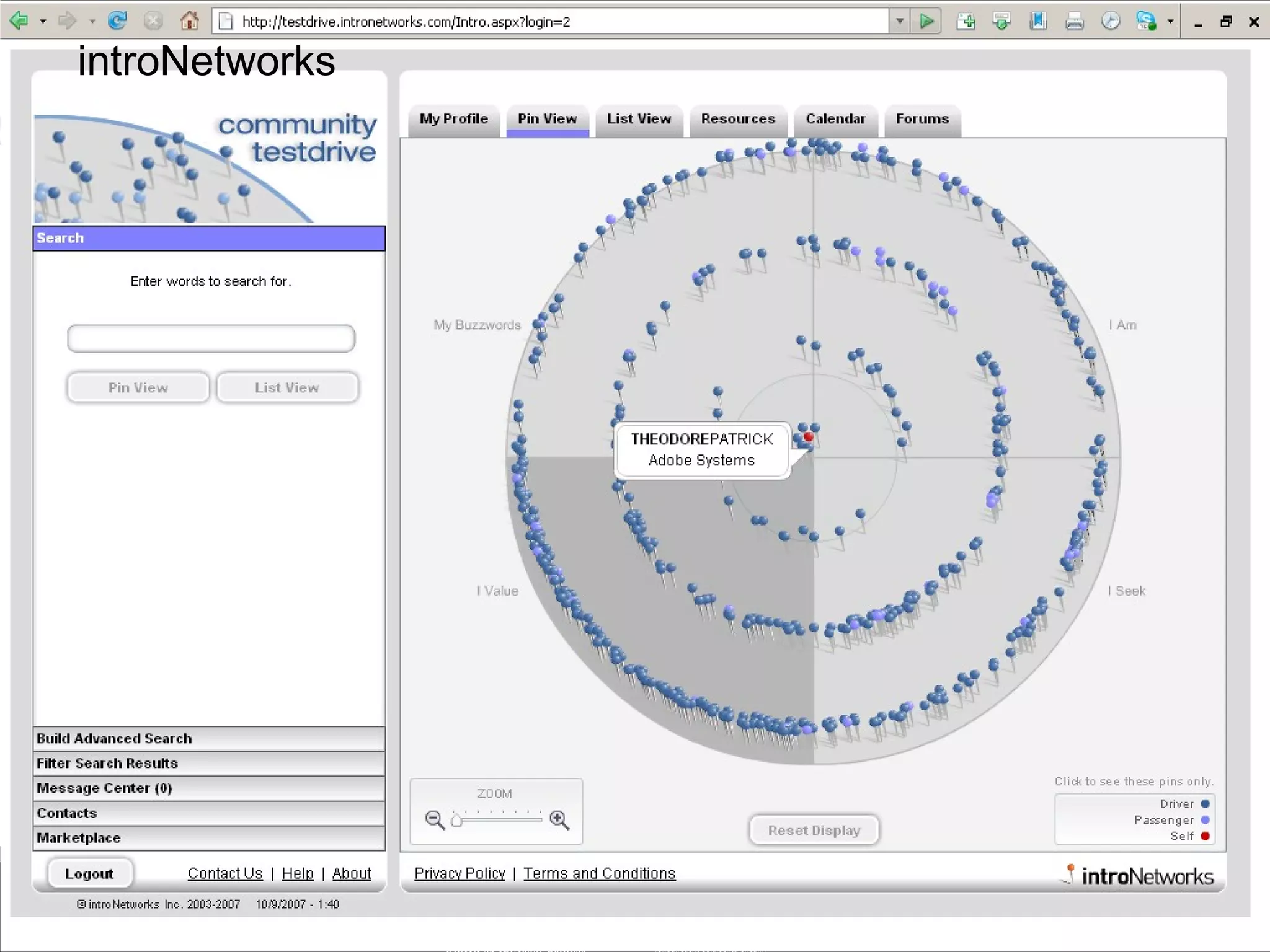The height and width of the screenshot is (952, 1270).
Task: Expand the Build Advanced Search panel
Action: coord(209,739)
